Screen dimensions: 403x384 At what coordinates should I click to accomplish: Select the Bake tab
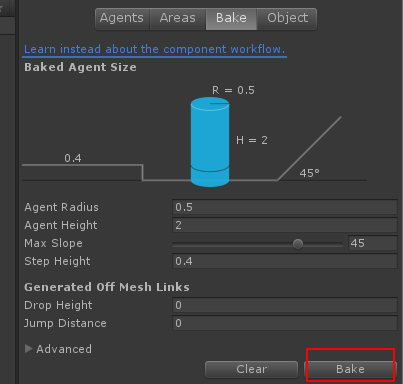231,19
